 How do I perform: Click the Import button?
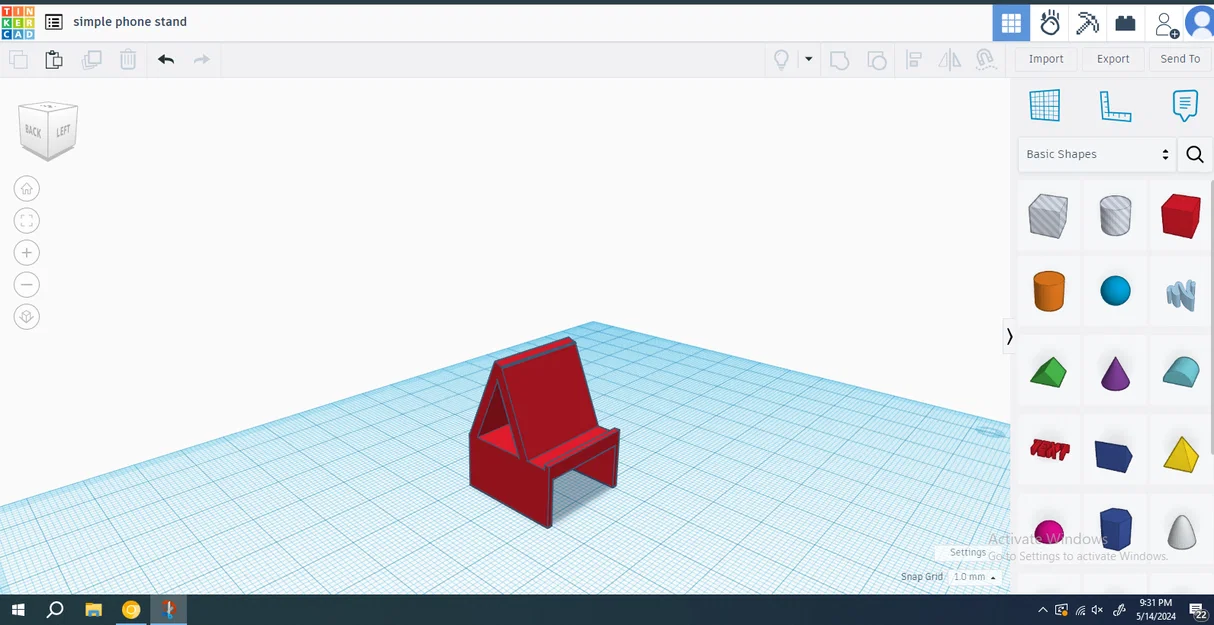(1046, 59)
